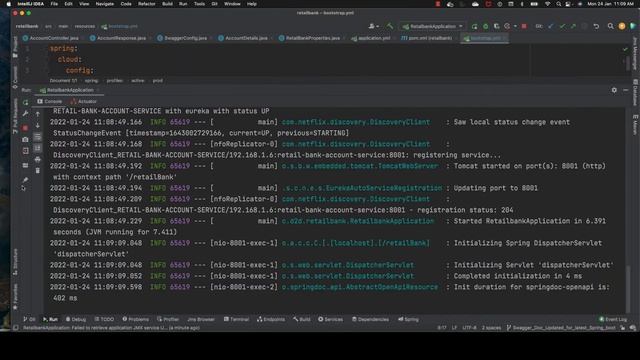Screen dimensions: 640x360
Task: Click the Git branch name in status bar
Action: [x=561, y=328]
